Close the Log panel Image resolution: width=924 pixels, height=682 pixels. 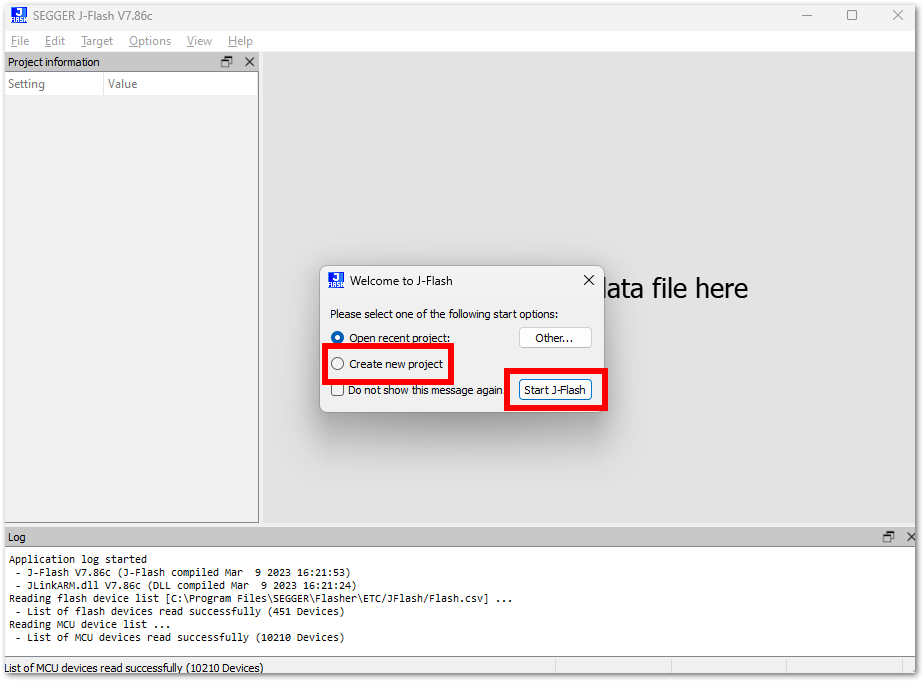pos(910,536)
